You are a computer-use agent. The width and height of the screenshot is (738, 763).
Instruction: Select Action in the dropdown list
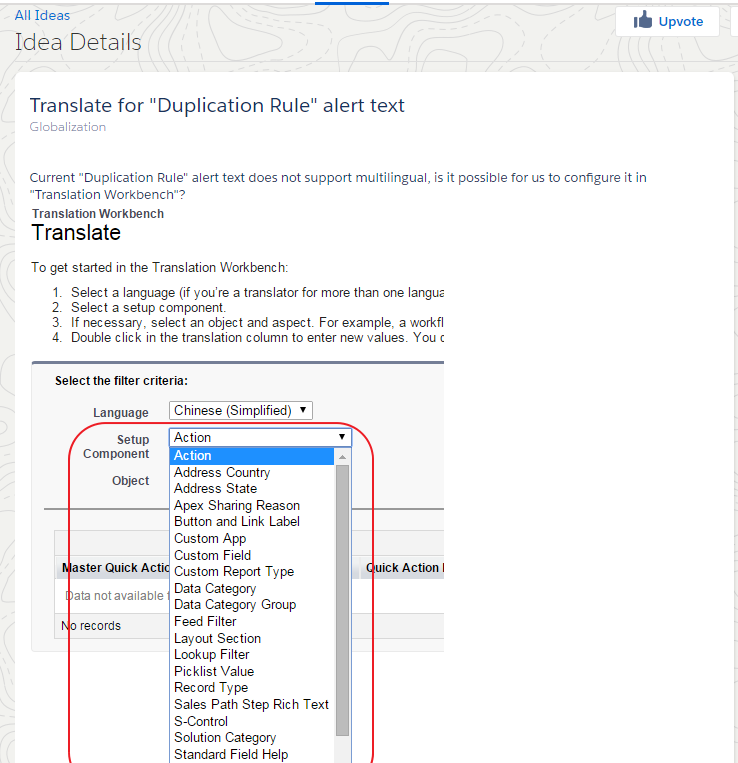(252, 455)
